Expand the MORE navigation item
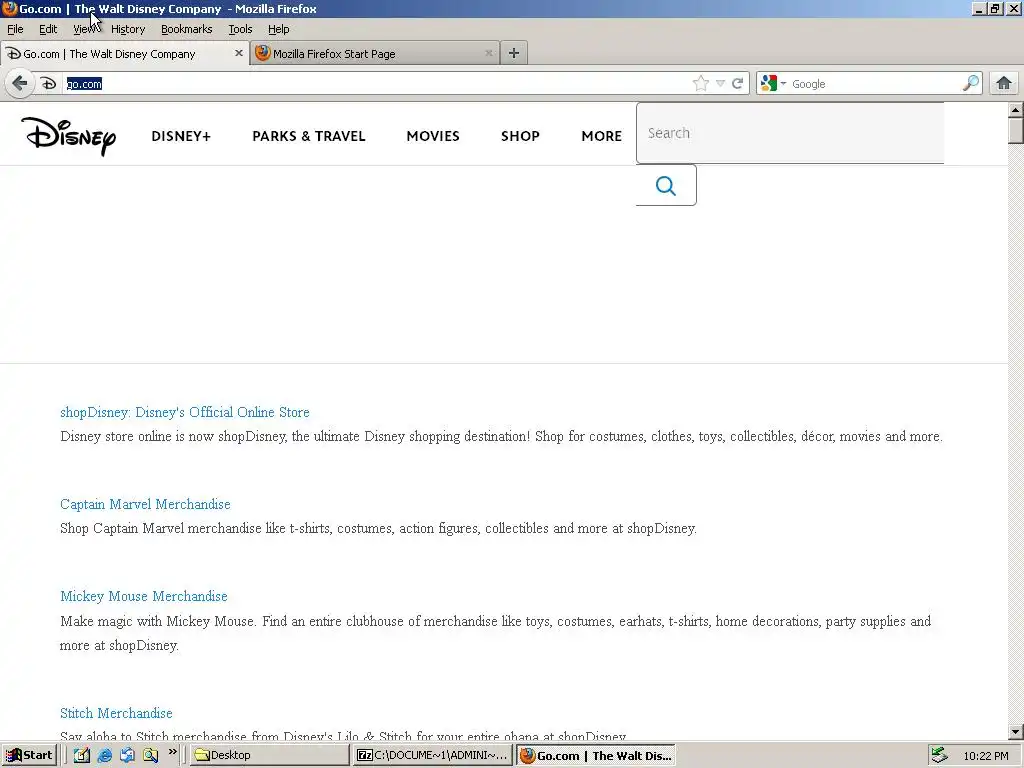Image resolution: width=1024 pixels, height=768 pixels. pos(601,136)
